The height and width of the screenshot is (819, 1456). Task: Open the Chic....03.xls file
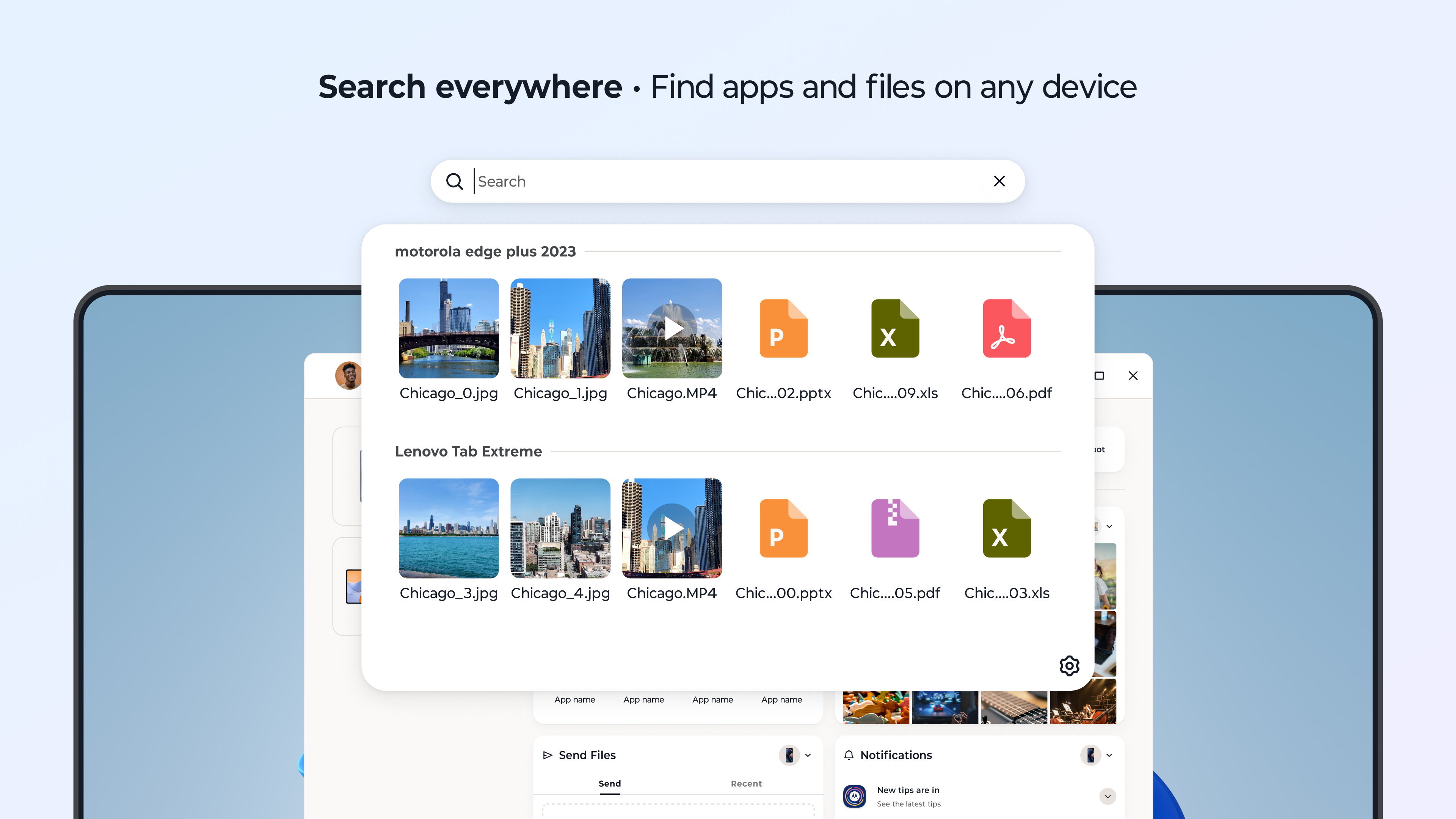click(1006, 529)
